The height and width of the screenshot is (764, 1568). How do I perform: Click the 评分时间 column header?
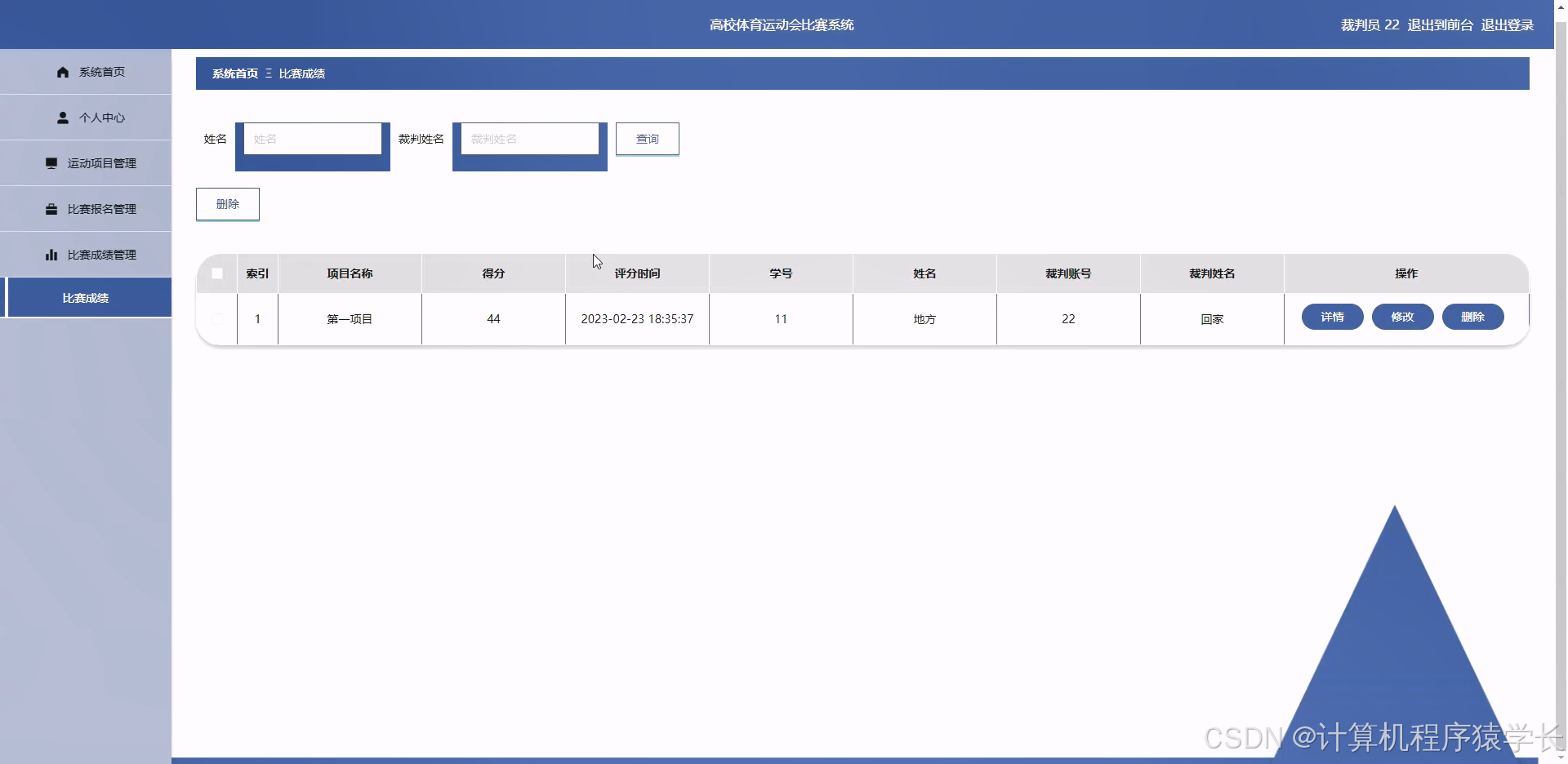[x=637, y=273]
